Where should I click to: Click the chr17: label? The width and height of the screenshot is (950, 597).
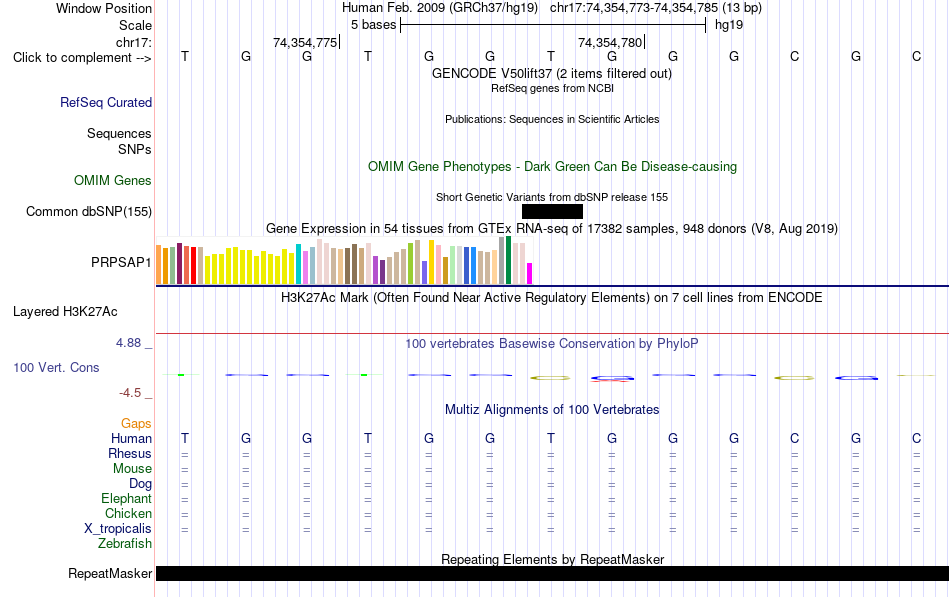click(134, 42)
